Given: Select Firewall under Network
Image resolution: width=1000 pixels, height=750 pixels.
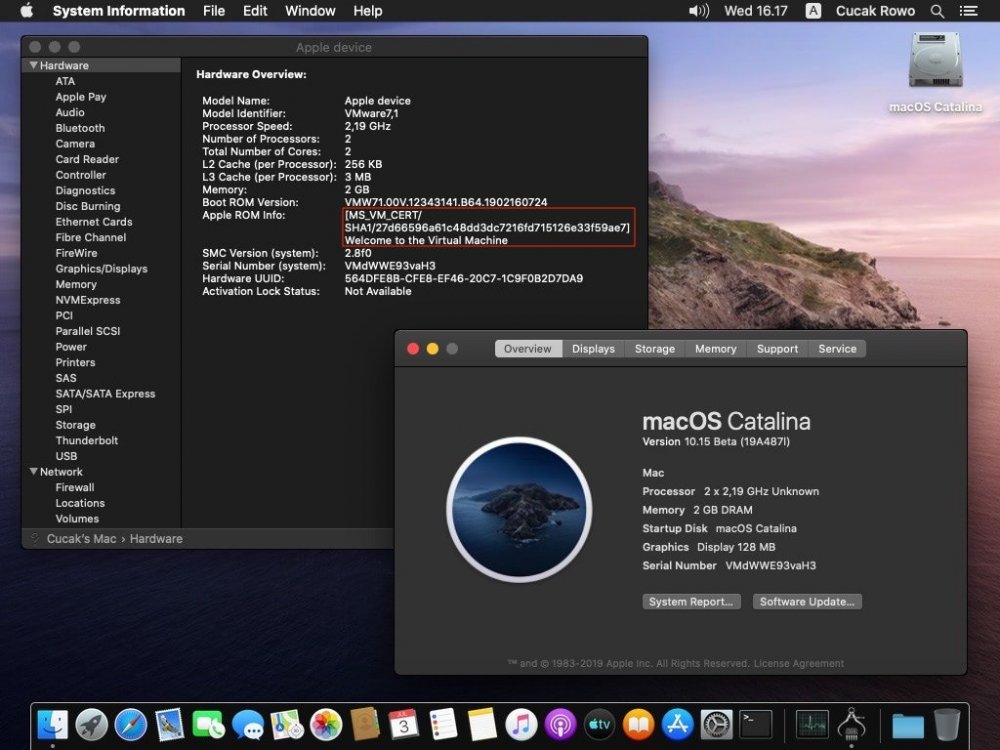Looking at the screenshot, I should [75, 487].
